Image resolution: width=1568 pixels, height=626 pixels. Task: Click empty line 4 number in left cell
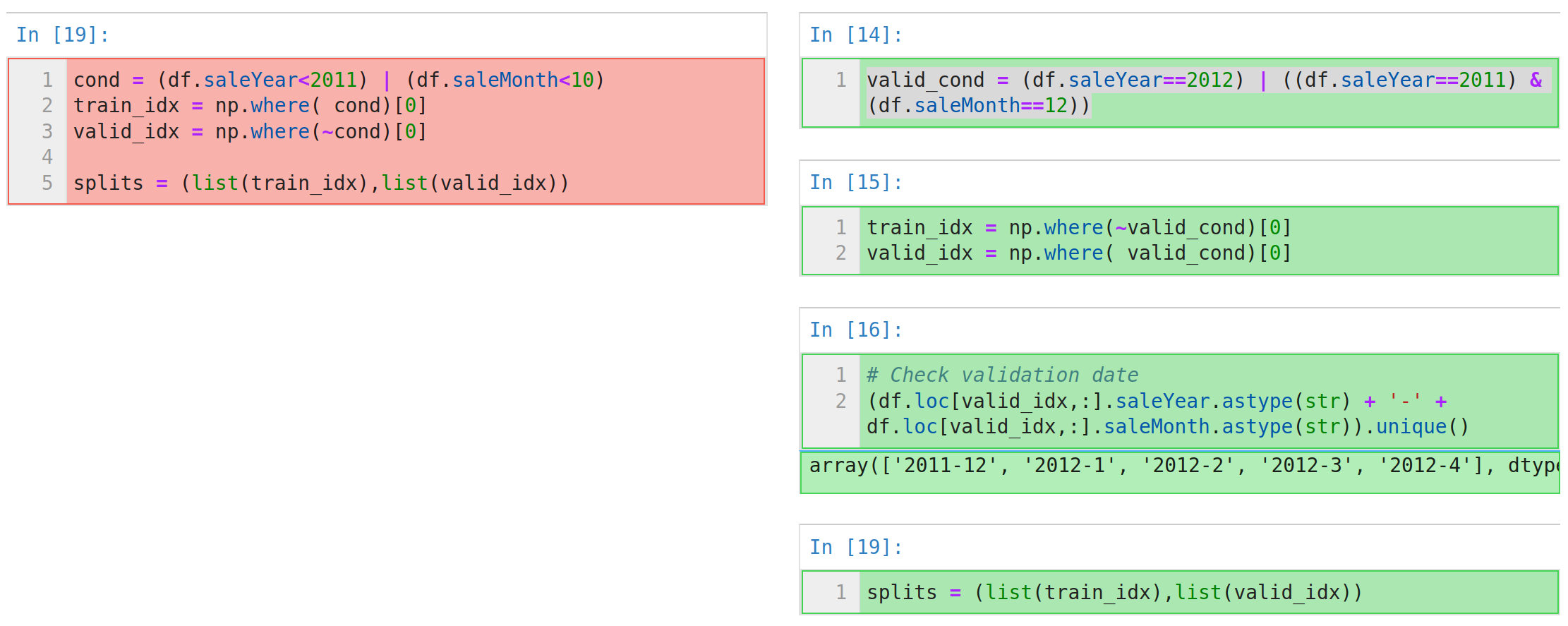(x=47, y=157)
